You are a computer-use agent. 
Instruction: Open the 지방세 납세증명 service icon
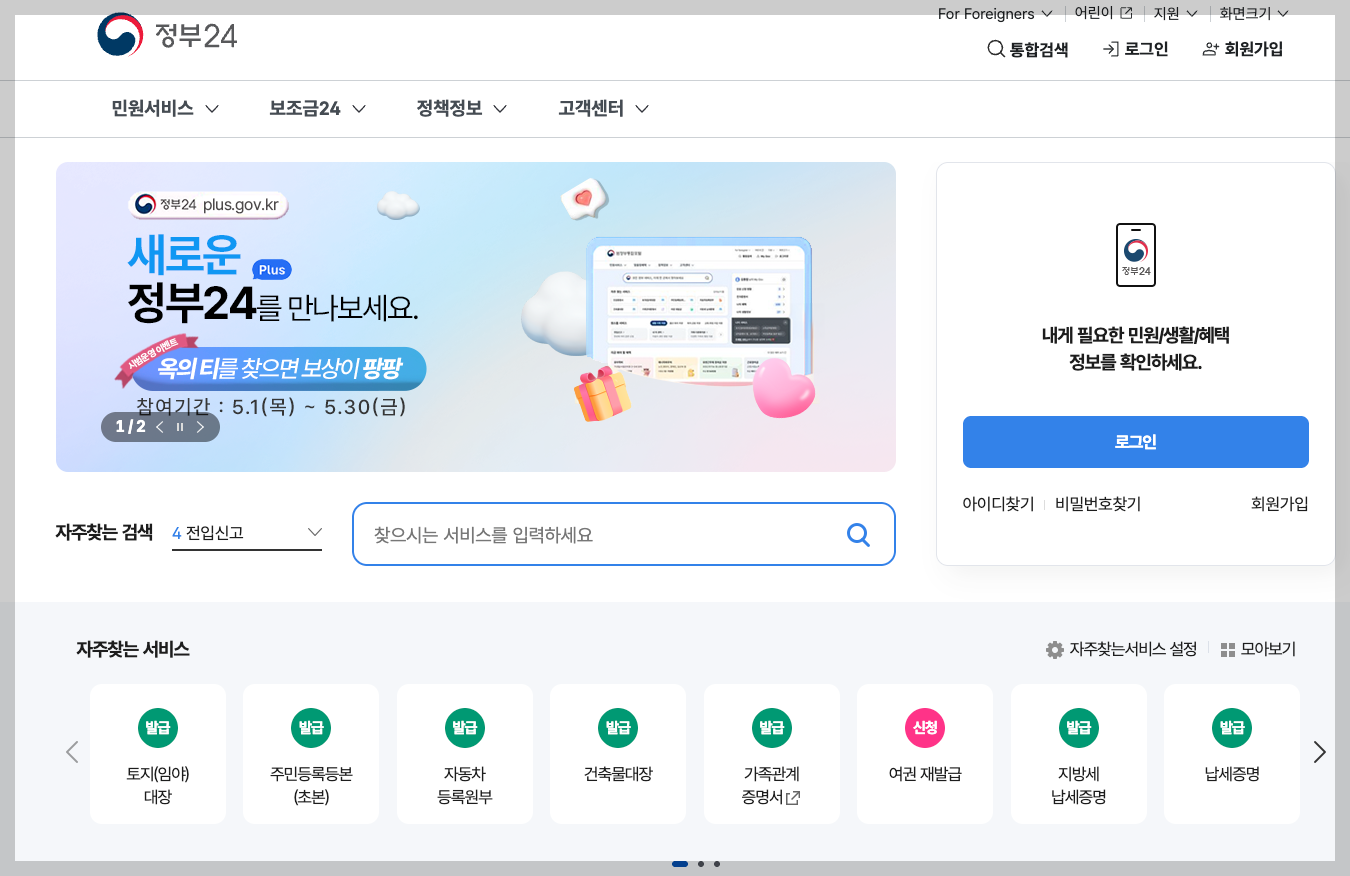coord(1078,754)
